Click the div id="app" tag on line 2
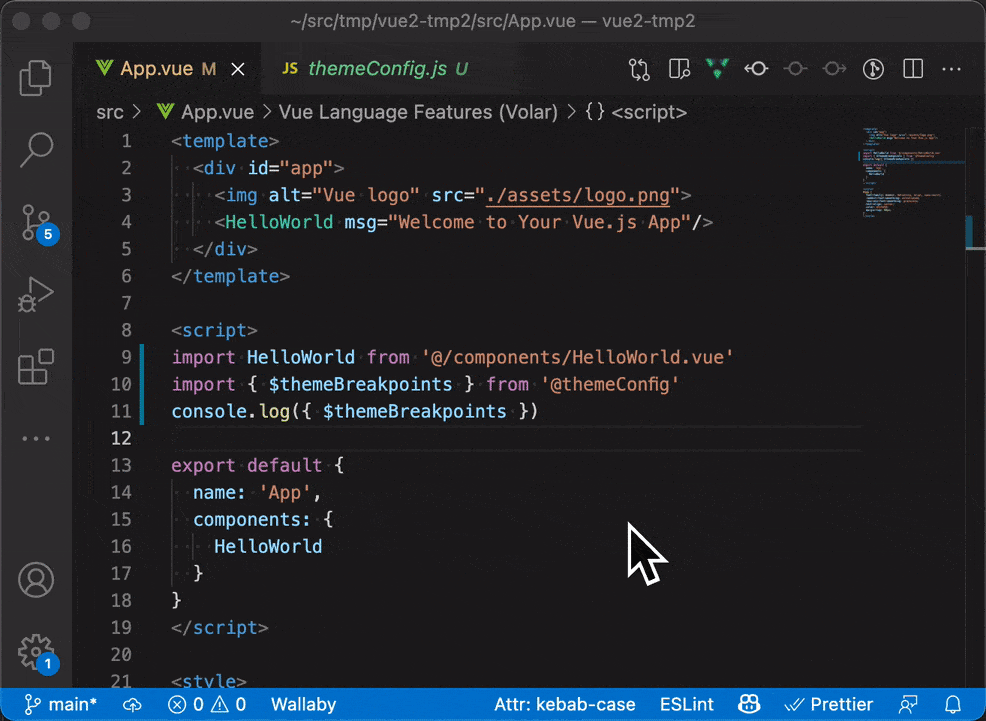 pos(269,168)
